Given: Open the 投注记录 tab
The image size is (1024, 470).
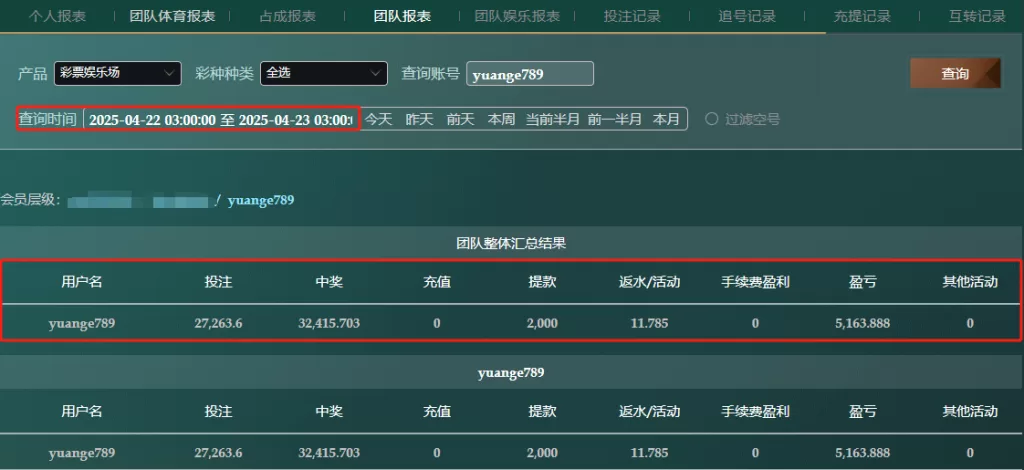Looking at the screenshot, I should pyautogui.click(x=632, y=16).
